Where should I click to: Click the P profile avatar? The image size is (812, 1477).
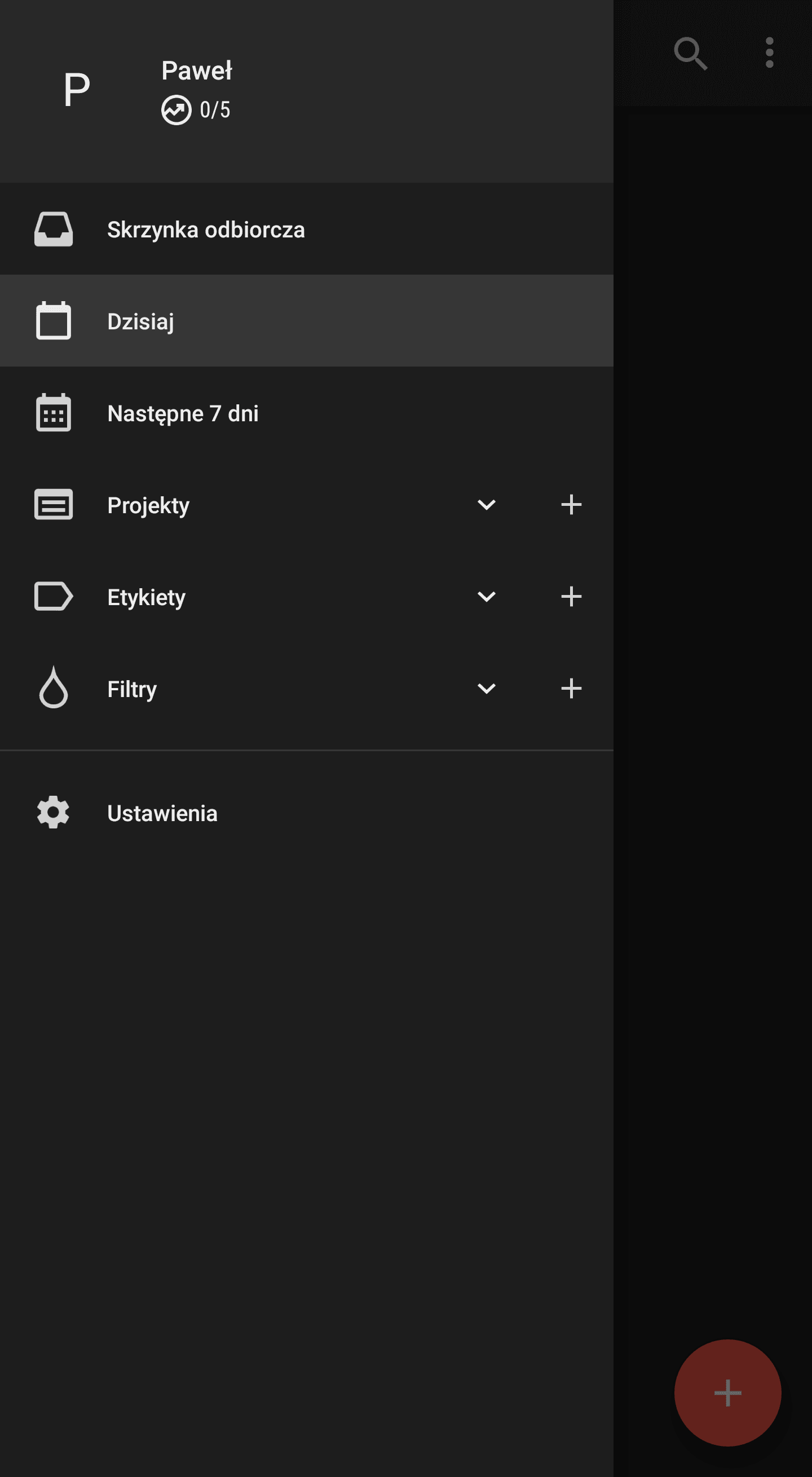[77, 90]
